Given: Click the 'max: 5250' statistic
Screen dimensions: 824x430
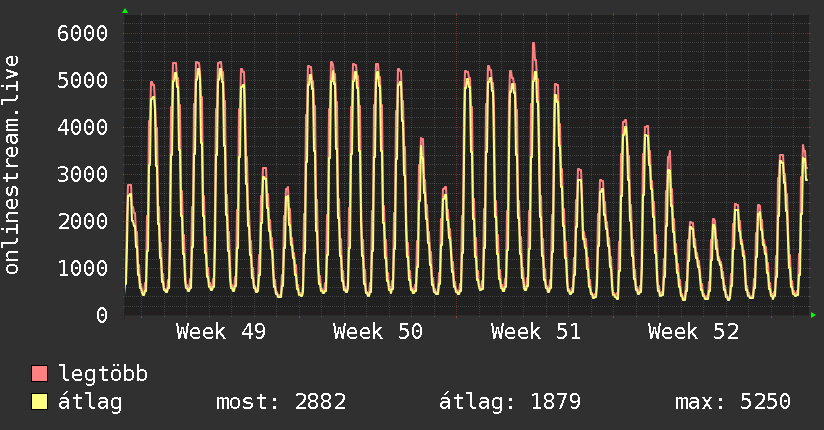Looking at the screenshot, I should [733, 402].
